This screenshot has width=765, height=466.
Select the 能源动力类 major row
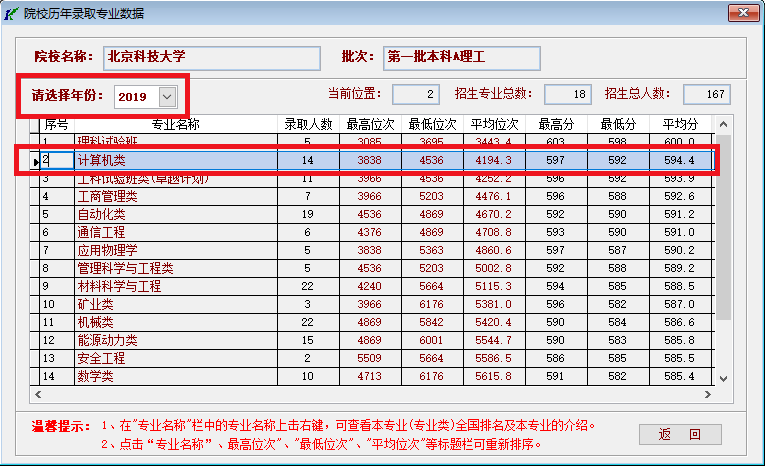click(372, 341)
